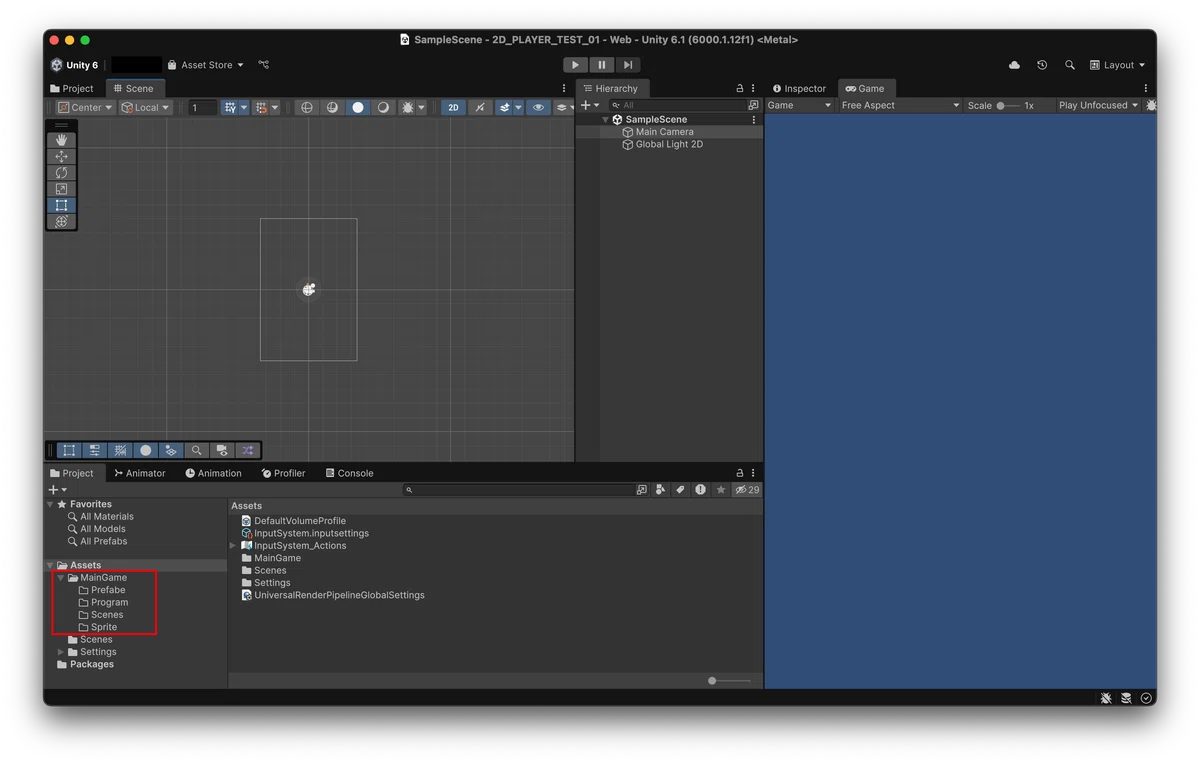
Task: Select the Move tool in Scene toolbar
Action: tap(61, 157)
